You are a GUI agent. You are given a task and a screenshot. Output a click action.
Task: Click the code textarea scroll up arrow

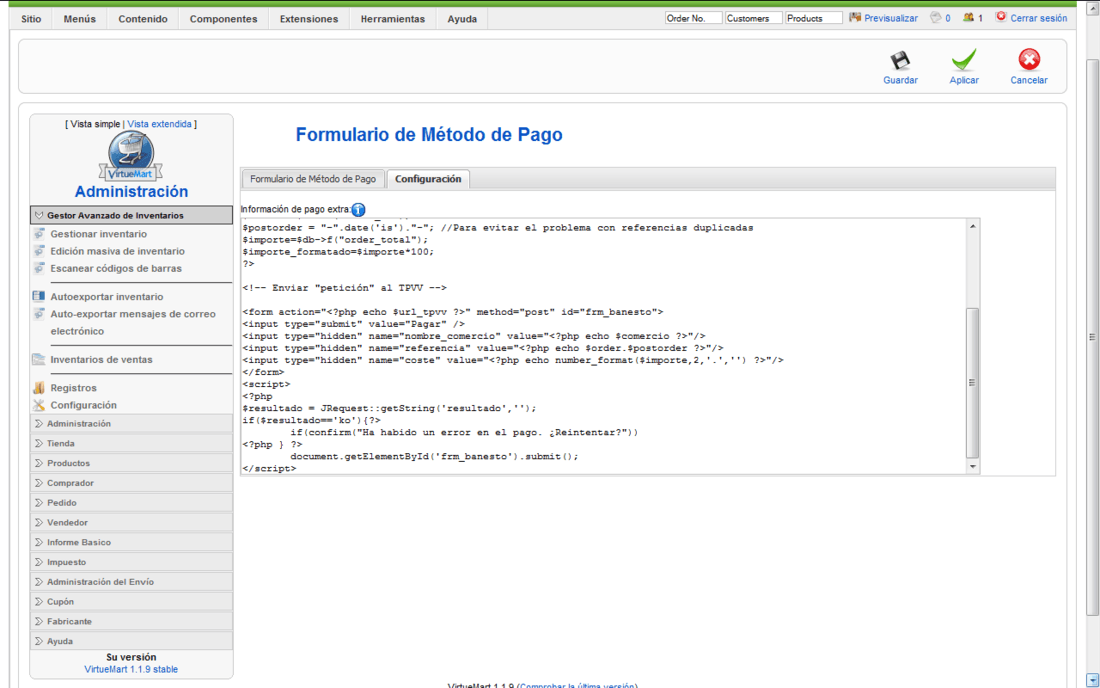(972, 226)
